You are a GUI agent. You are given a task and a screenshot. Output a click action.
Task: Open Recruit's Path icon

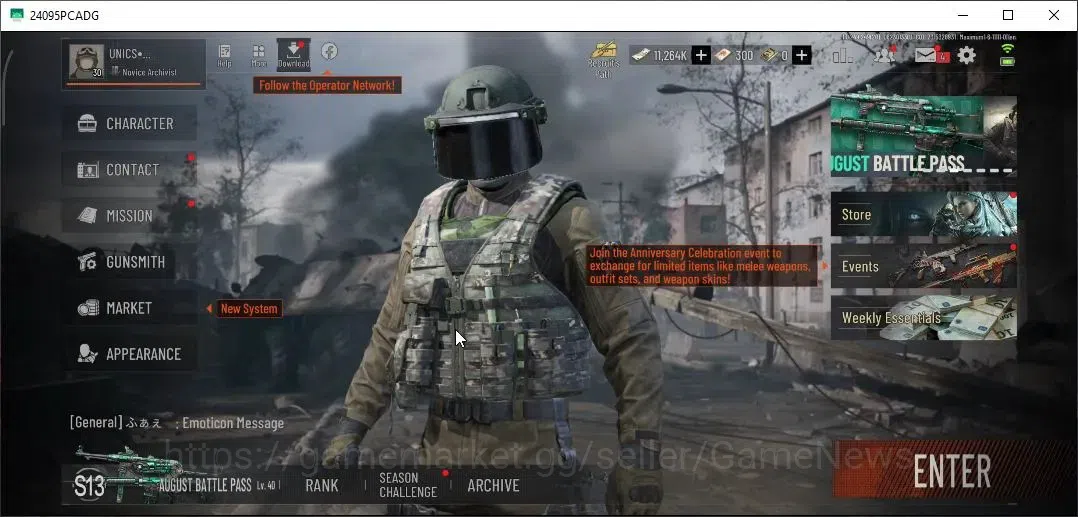point(604,58)
